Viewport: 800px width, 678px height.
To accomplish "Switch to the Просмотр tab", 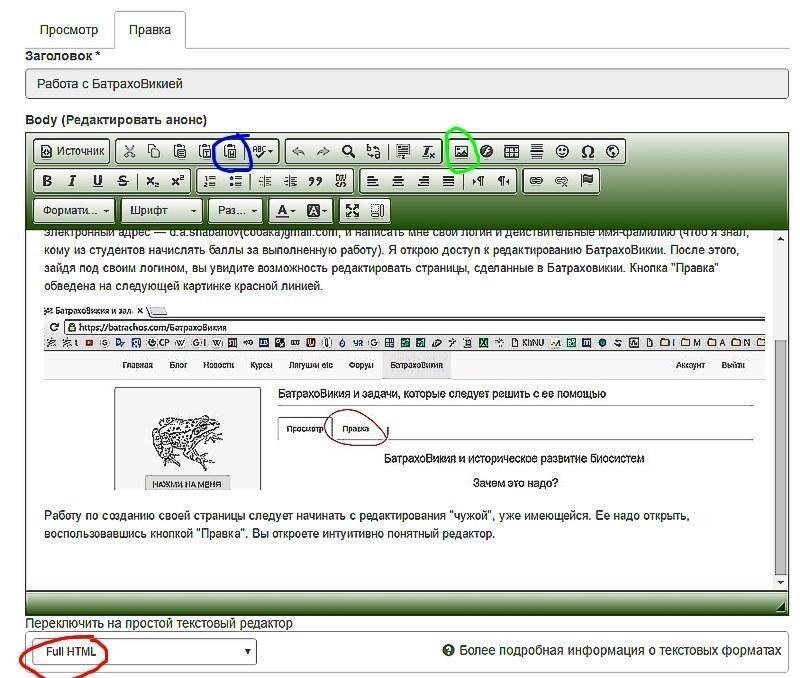I will coord(69,30).
